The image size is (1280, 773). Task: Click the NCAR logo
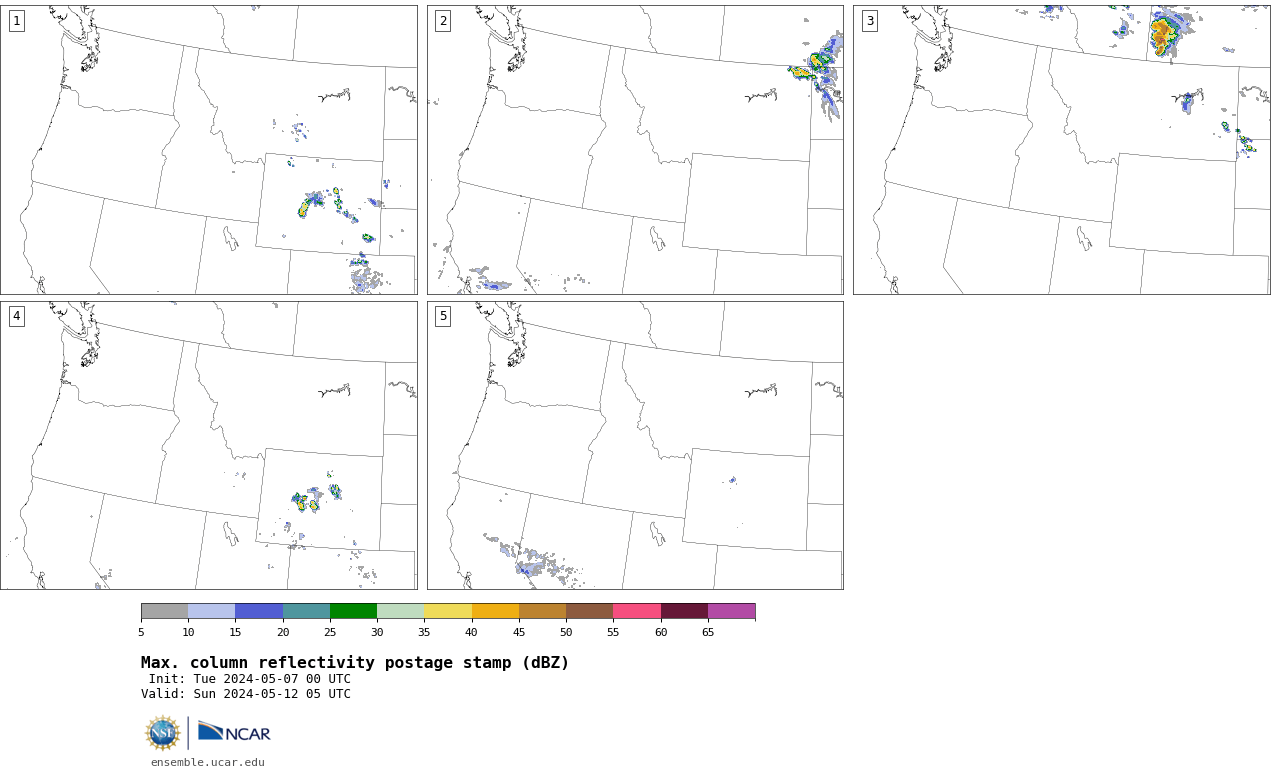pyautogui.click(x=234, y=732)
